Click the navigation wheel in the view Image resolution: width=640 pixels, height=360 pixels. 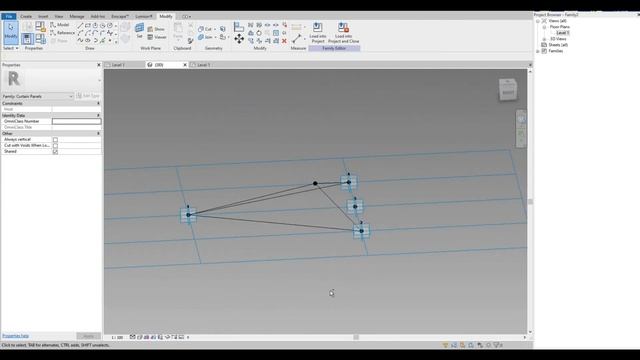point(521,119)
